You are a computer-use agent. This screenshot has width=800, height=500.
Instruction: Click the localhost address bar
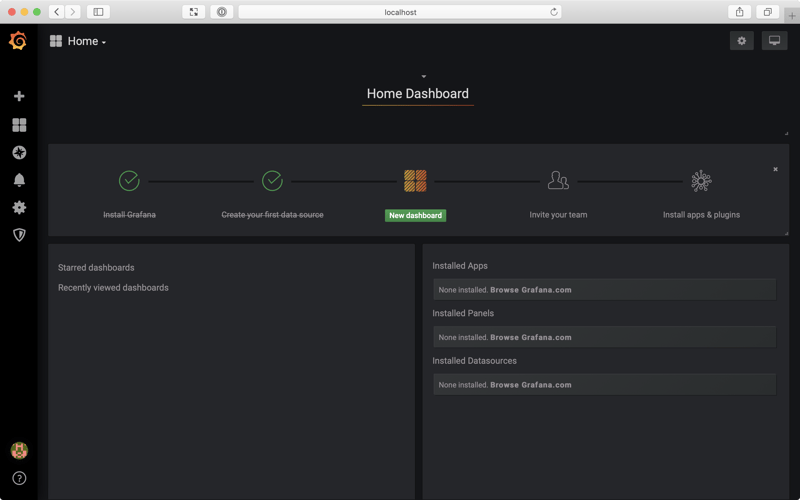tap(400, 12)
